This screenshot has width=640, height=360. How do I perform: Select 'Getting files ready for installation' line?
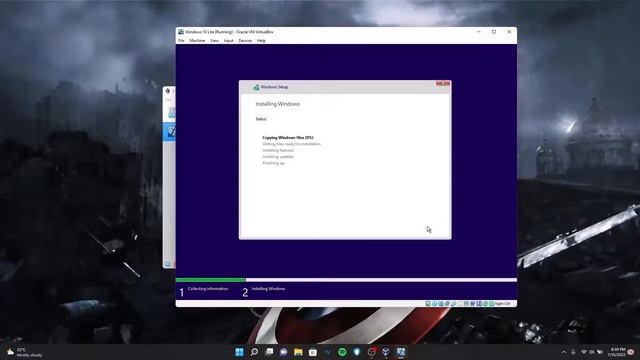click(x=291, y=144)
